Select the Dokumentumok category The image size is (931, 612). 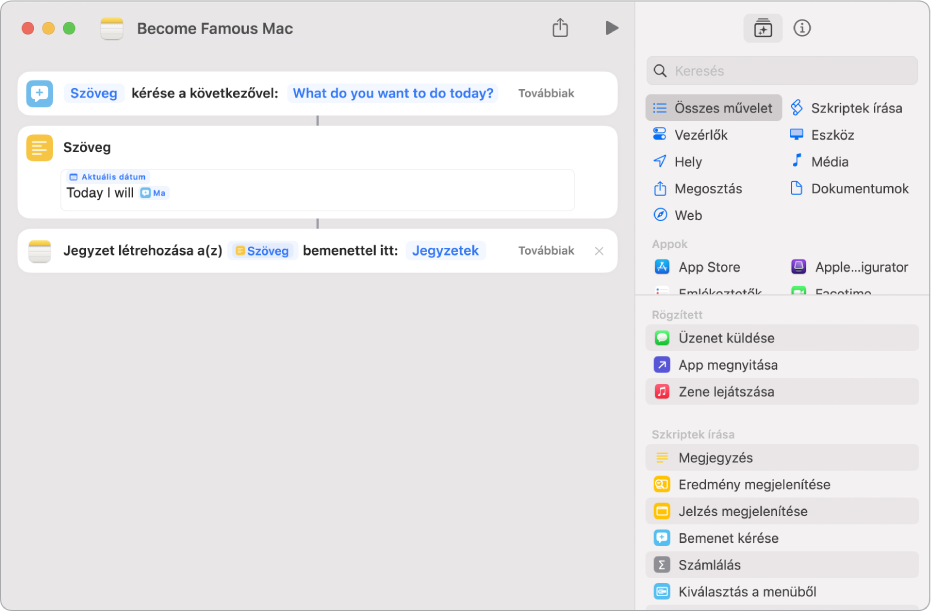click(859, 188)
